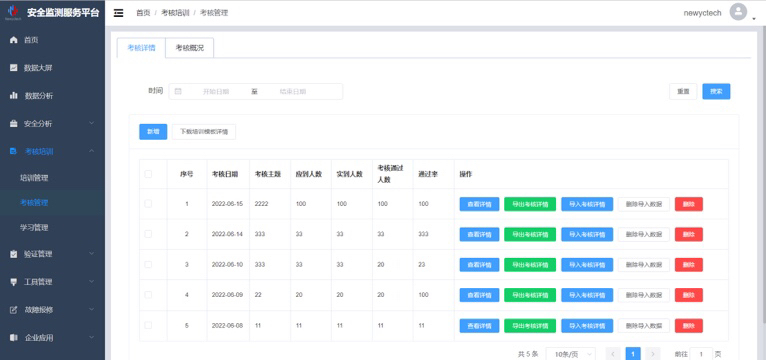Click the 数据大屏 chart icon
Viewport: 766px width, 360px height.
click(14, 68)
